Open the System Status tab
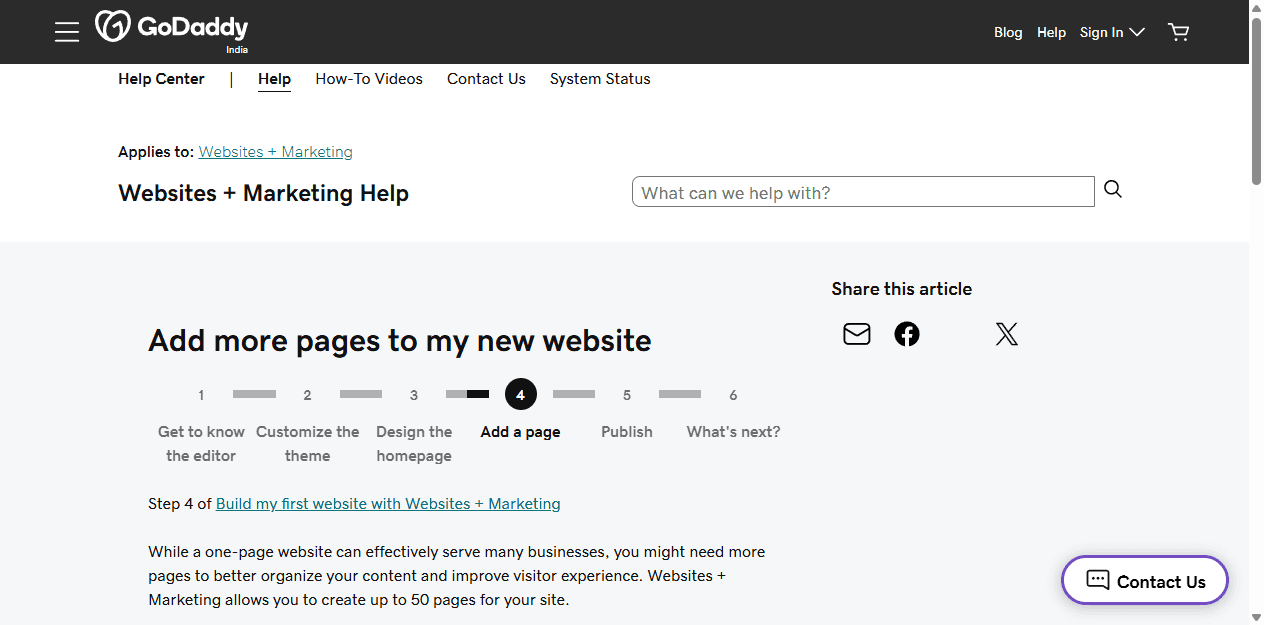Image resolution: width=1264 pixels, height=625 pixels. (600, 79)
